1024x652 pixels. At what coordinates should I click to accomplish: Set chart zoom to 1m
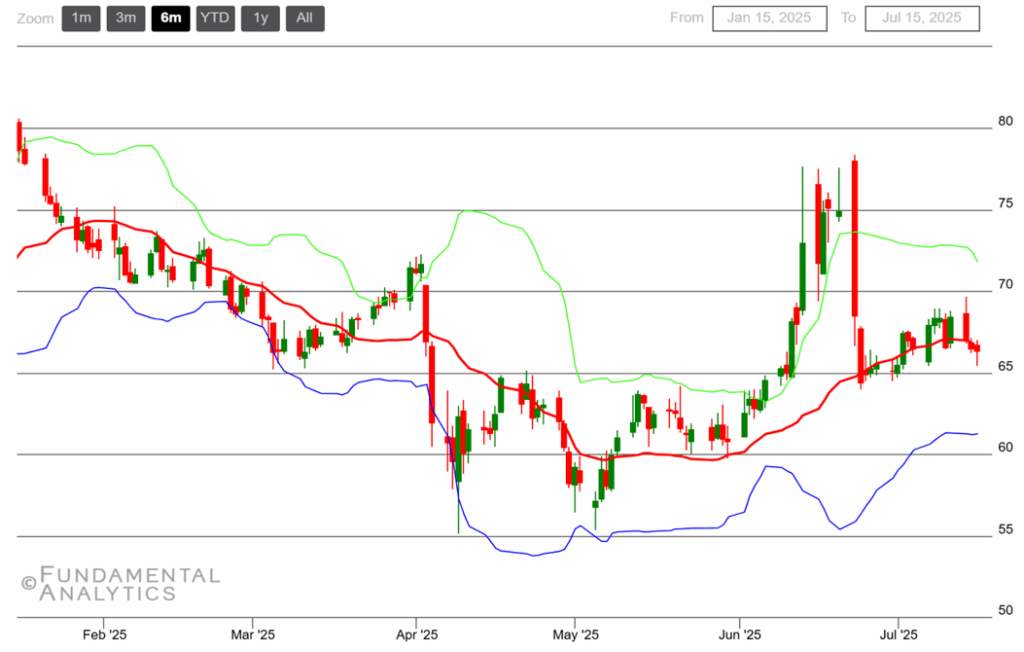tap(81, 18)
